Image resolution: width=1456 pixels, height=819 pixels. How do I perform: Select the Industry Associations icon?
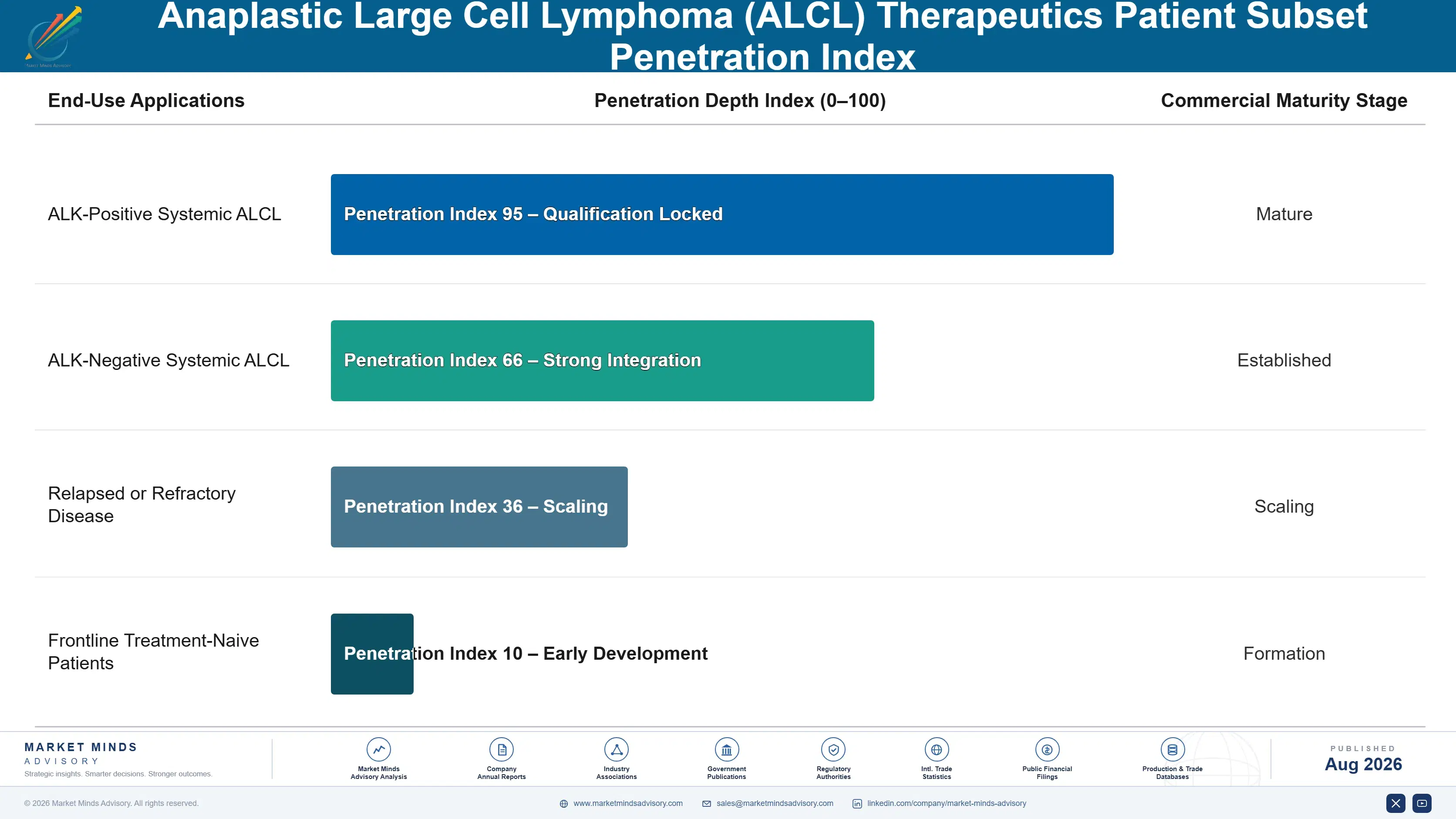[616, 749]
